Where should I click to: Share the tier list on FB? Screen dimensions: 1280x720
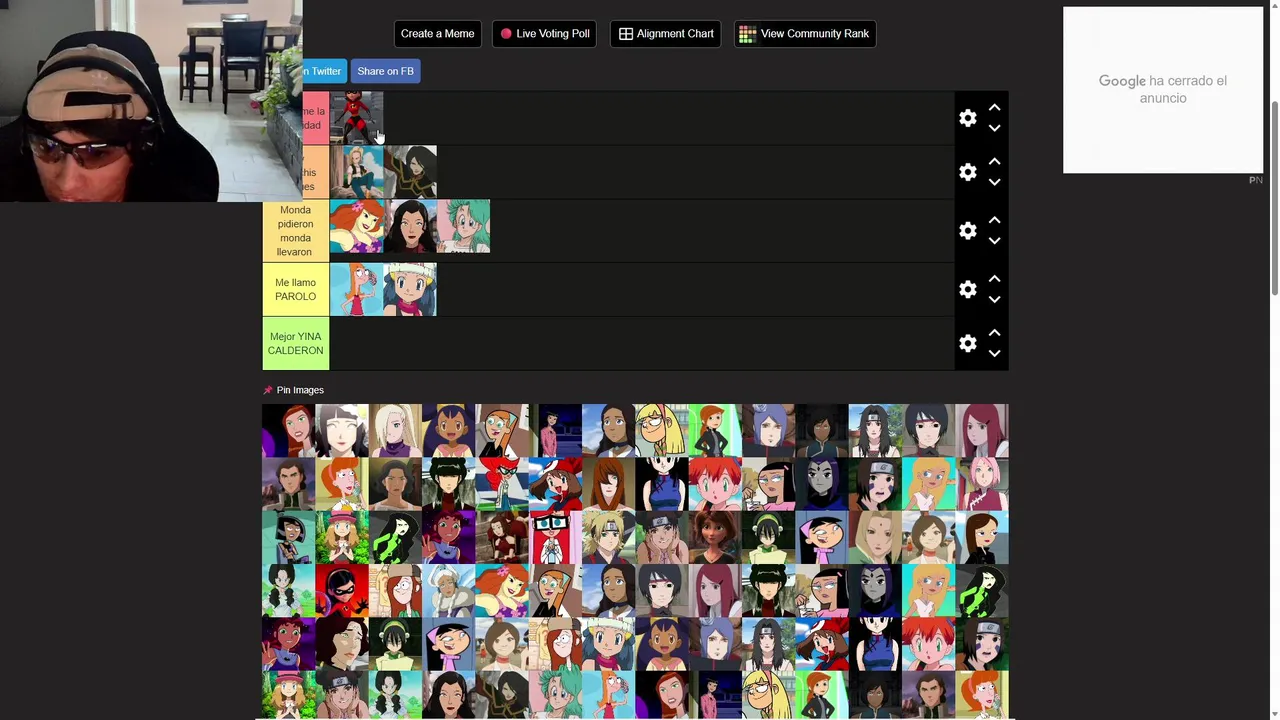385,71
